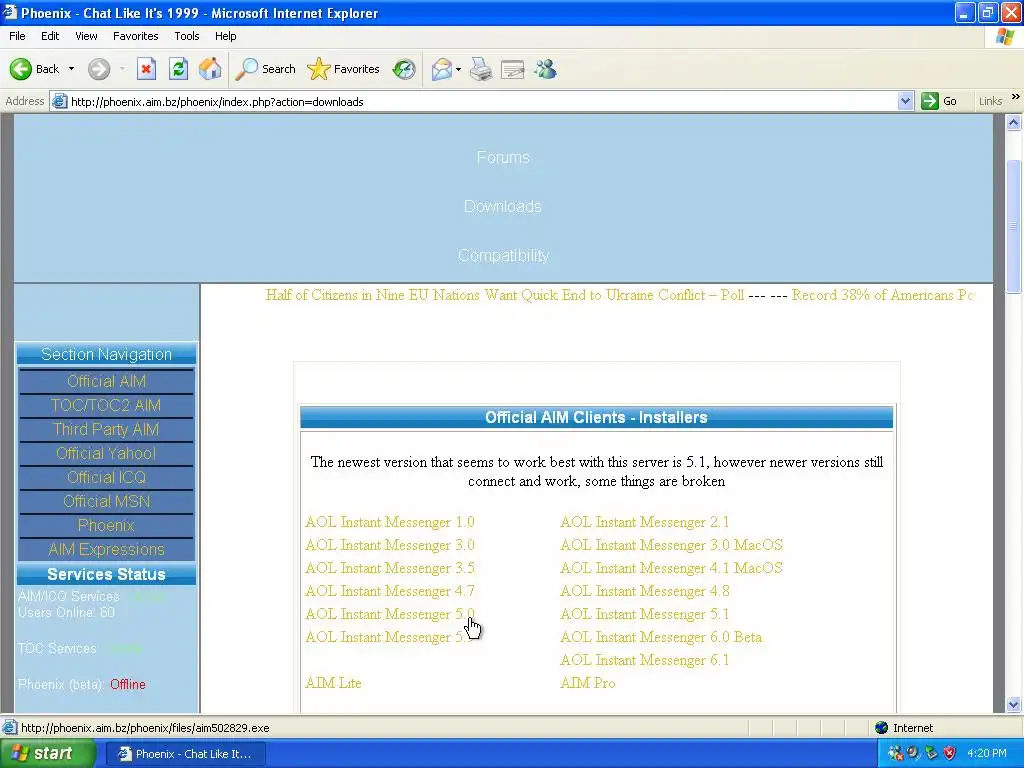Select Official AIM in Section Navigation
The height and width of the screenshot is (768, 1024).
(106, 381)
